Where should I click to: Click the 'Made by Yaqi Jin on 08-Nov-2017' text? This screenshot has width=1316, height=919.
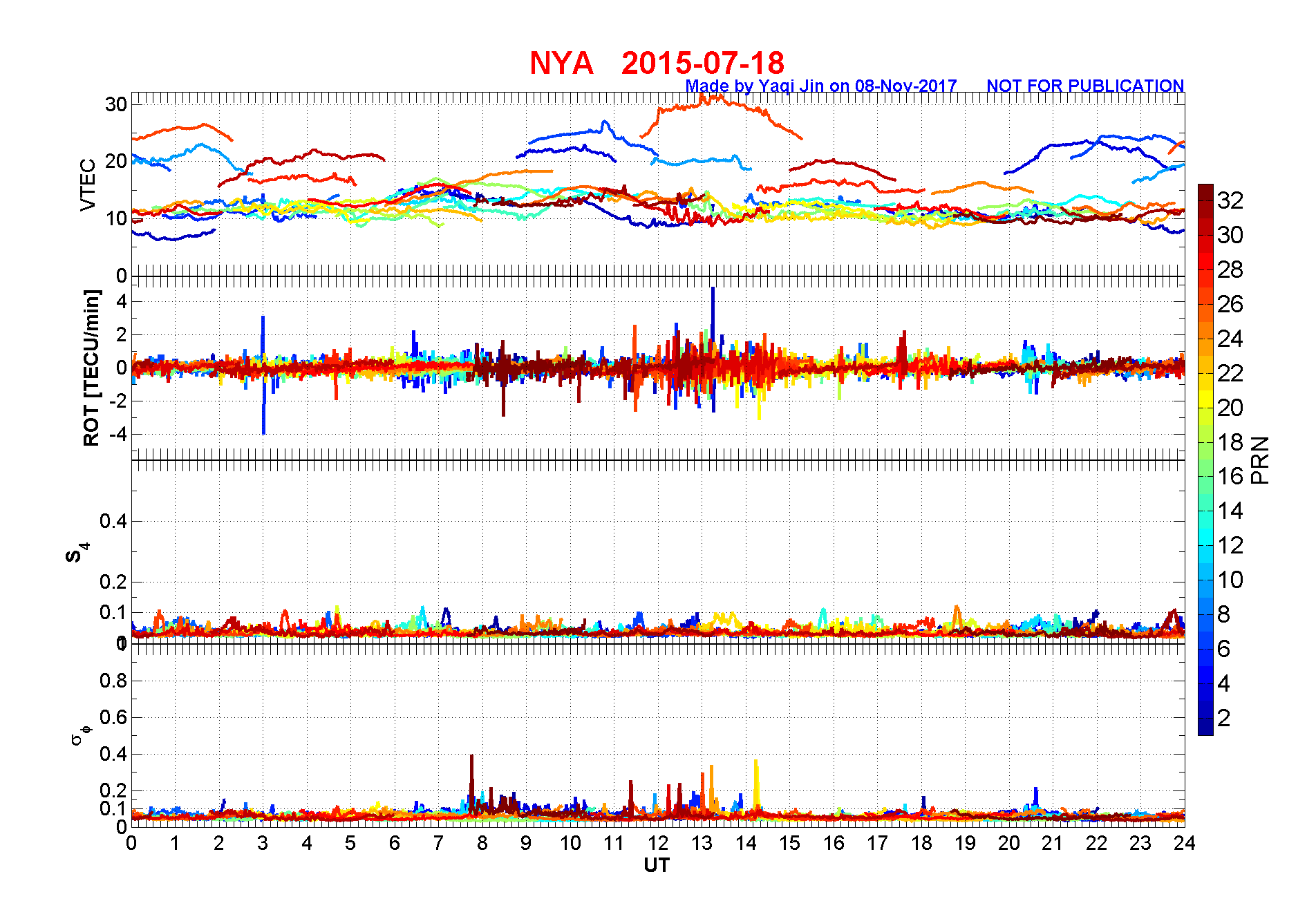821,86
